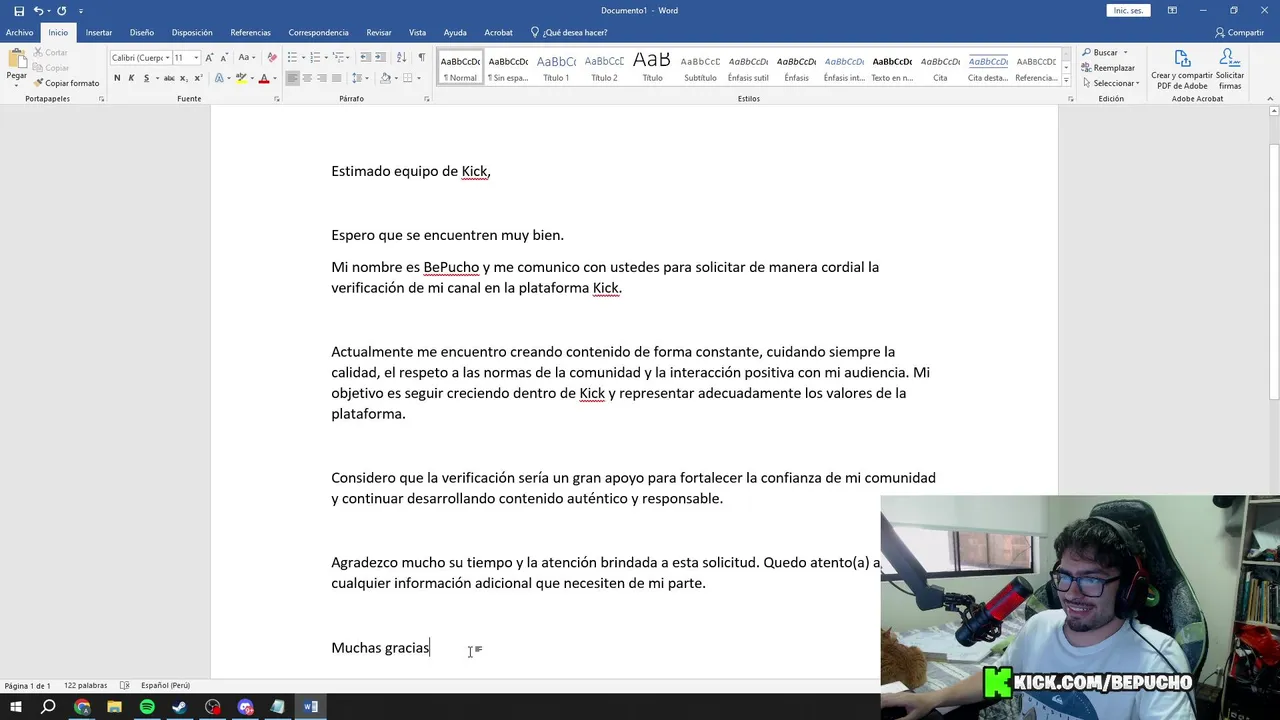Screen dimensions: 1280x720
Task: Click the Reemplazar button
Action: 1108,68
